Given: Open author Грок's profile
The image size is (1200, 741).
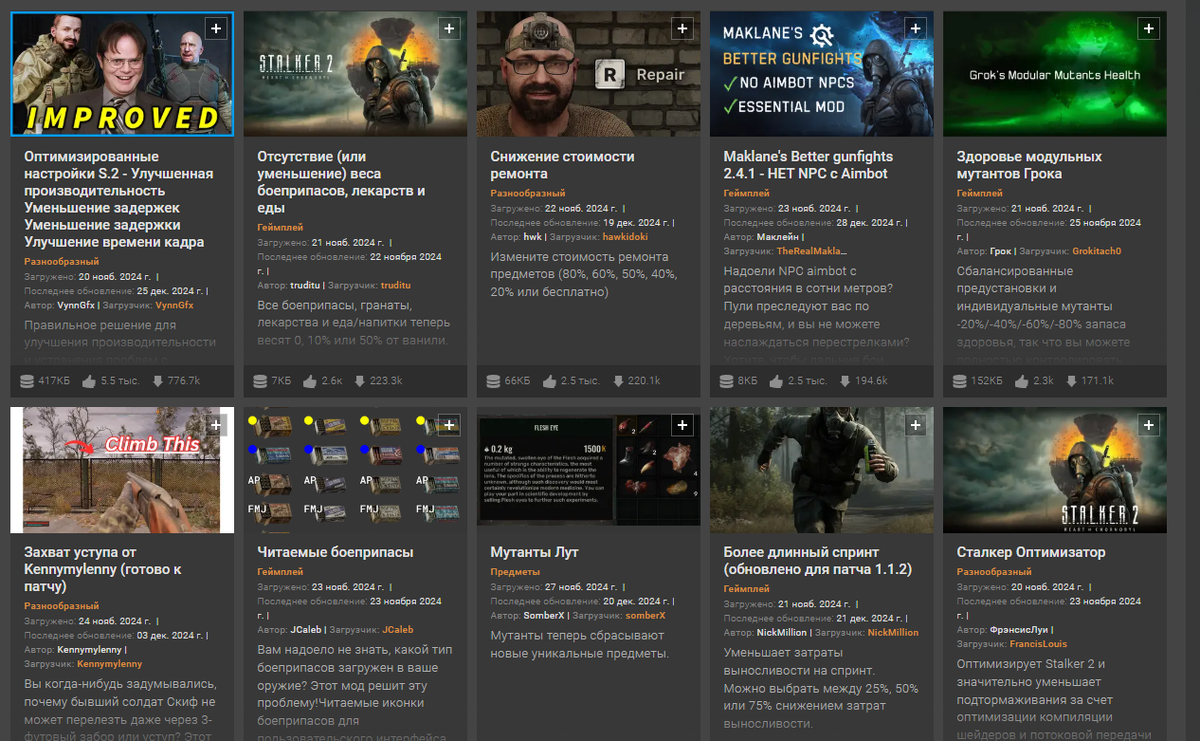Looking at the screenshot, I should point(1000,251).
